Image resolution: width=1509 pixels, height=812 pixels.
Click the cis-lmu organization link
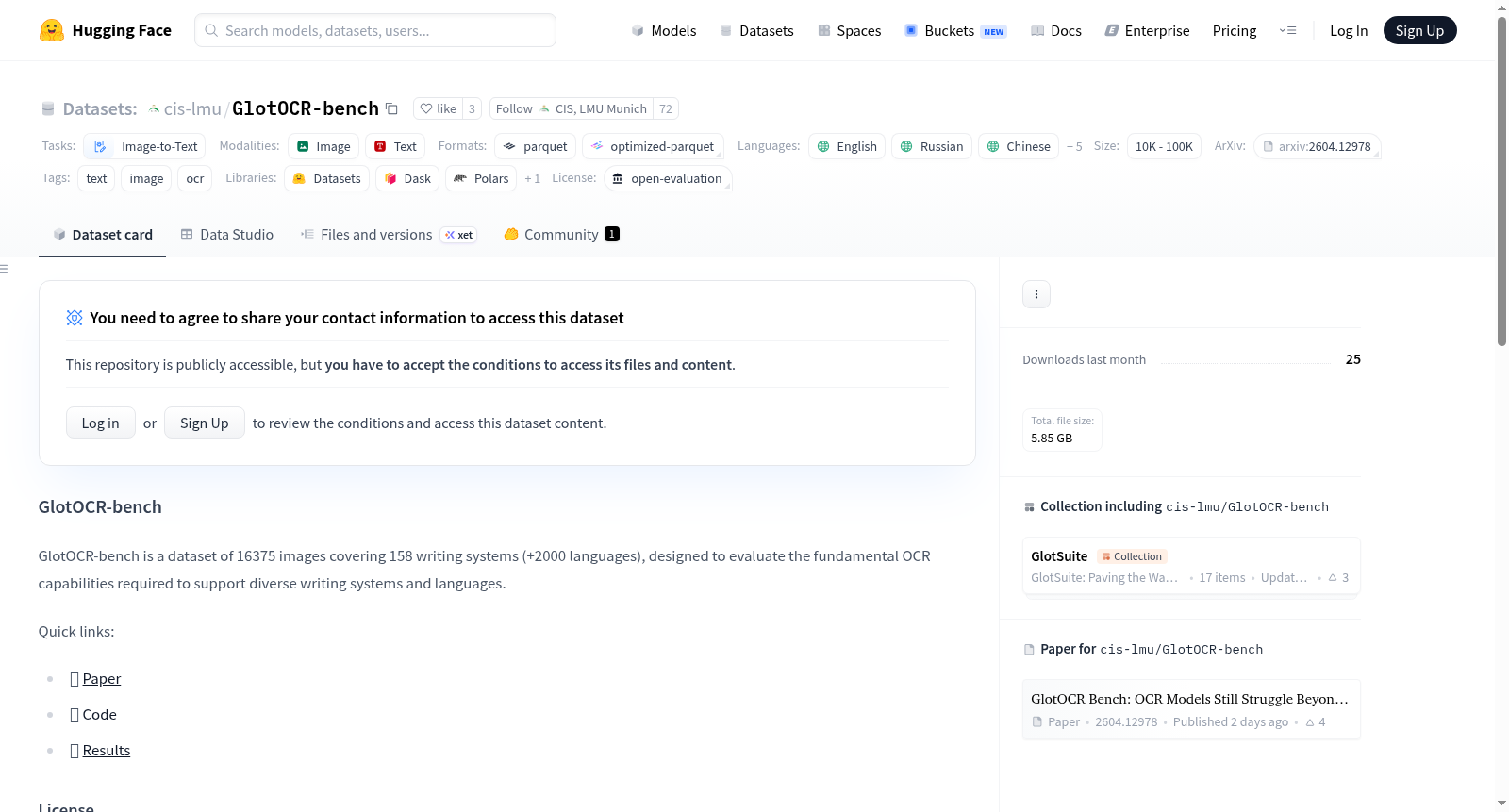(x=192, y=108)
